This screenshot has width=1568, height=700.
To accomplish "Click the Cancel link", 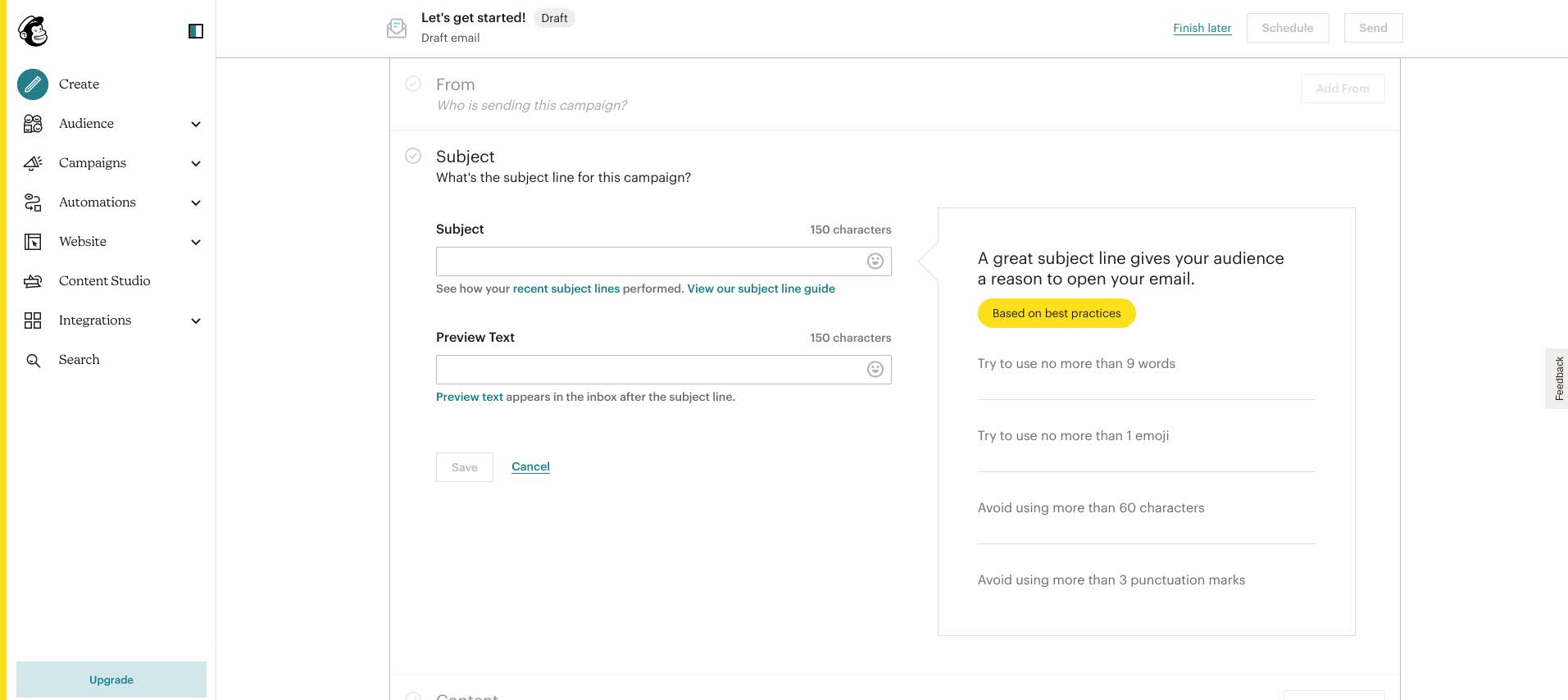I will pyautogui.click(x=530, y=466).
